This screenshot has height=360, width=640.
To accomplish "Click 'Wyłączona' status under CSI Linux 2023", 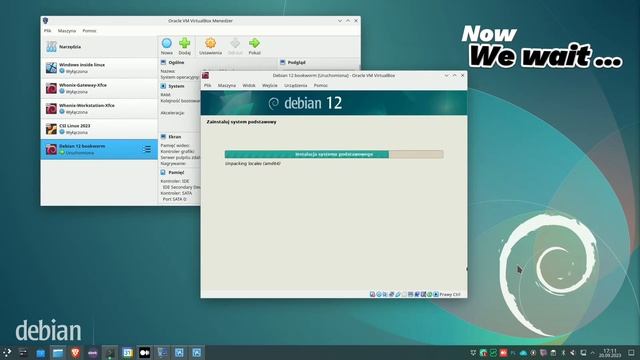I will pyautogui.click(x=77, y=132).
